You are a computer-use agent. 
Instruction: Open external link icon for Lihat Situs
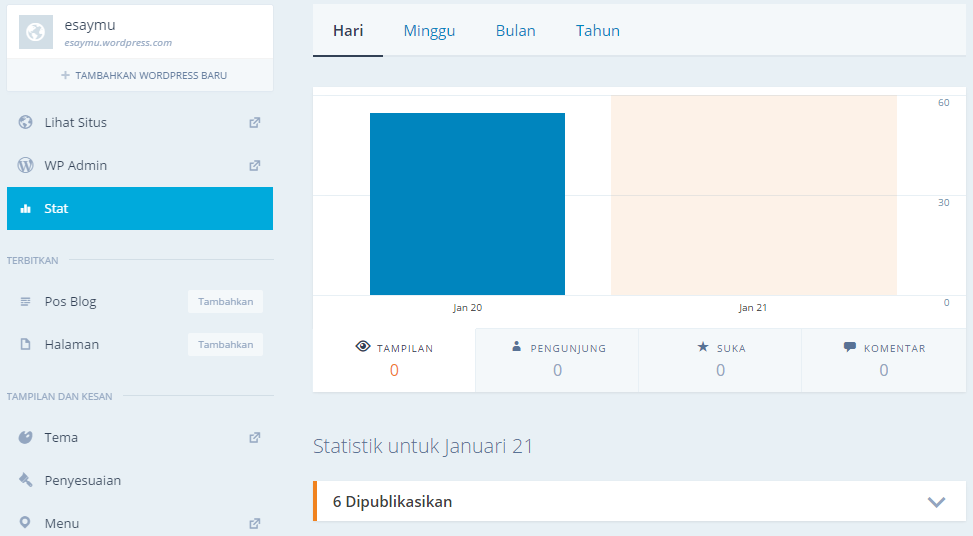click(x=254, y=122)
